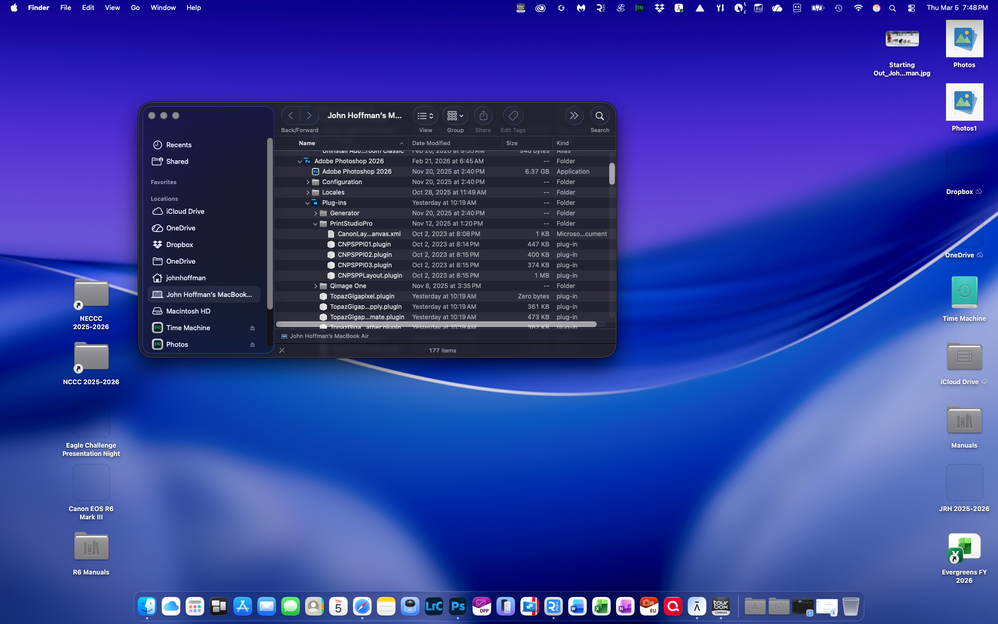Expand the Generator folder
998x624 pixels.
pos(316,213)
